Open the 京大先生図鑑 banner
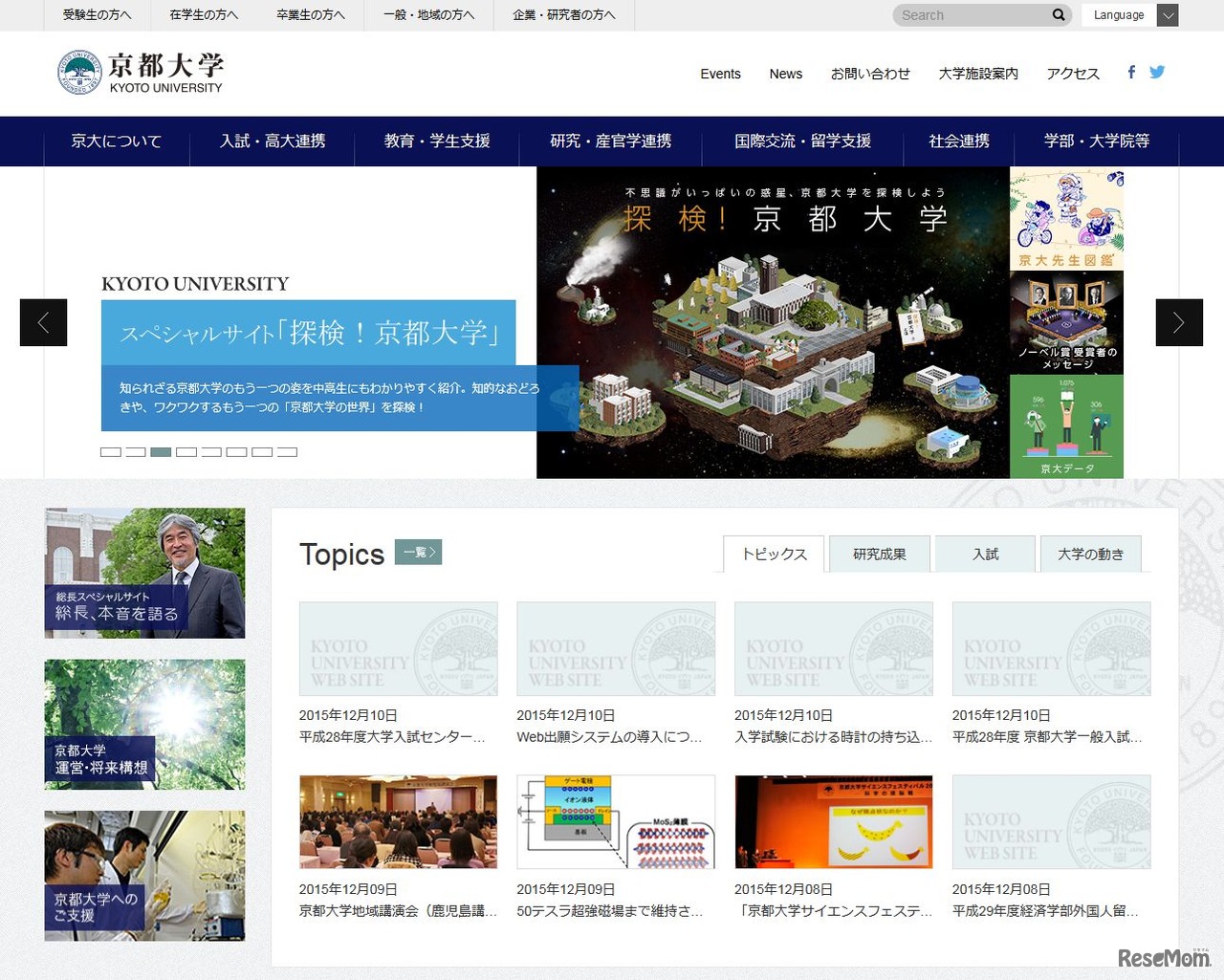 1066,217
